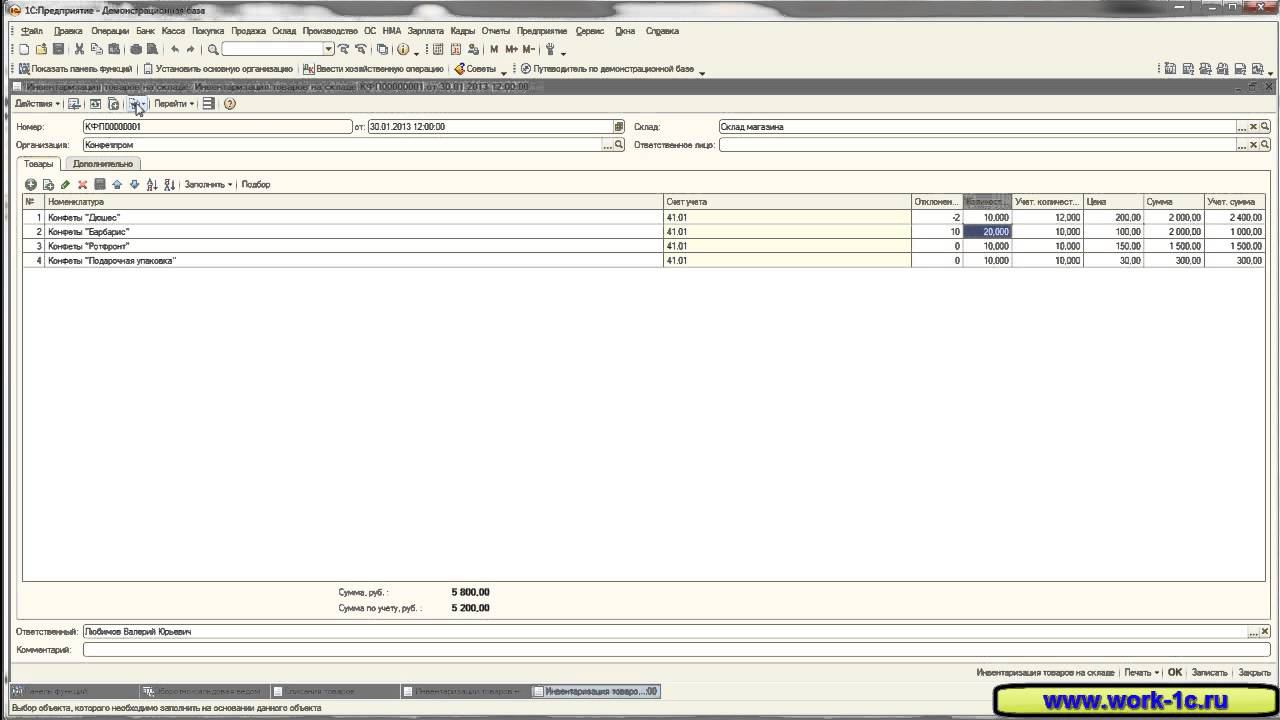The height and width of the screenshot is (720, 1280).
Task: Sort rows ascending with the A-Z icon
Action: 152,184
